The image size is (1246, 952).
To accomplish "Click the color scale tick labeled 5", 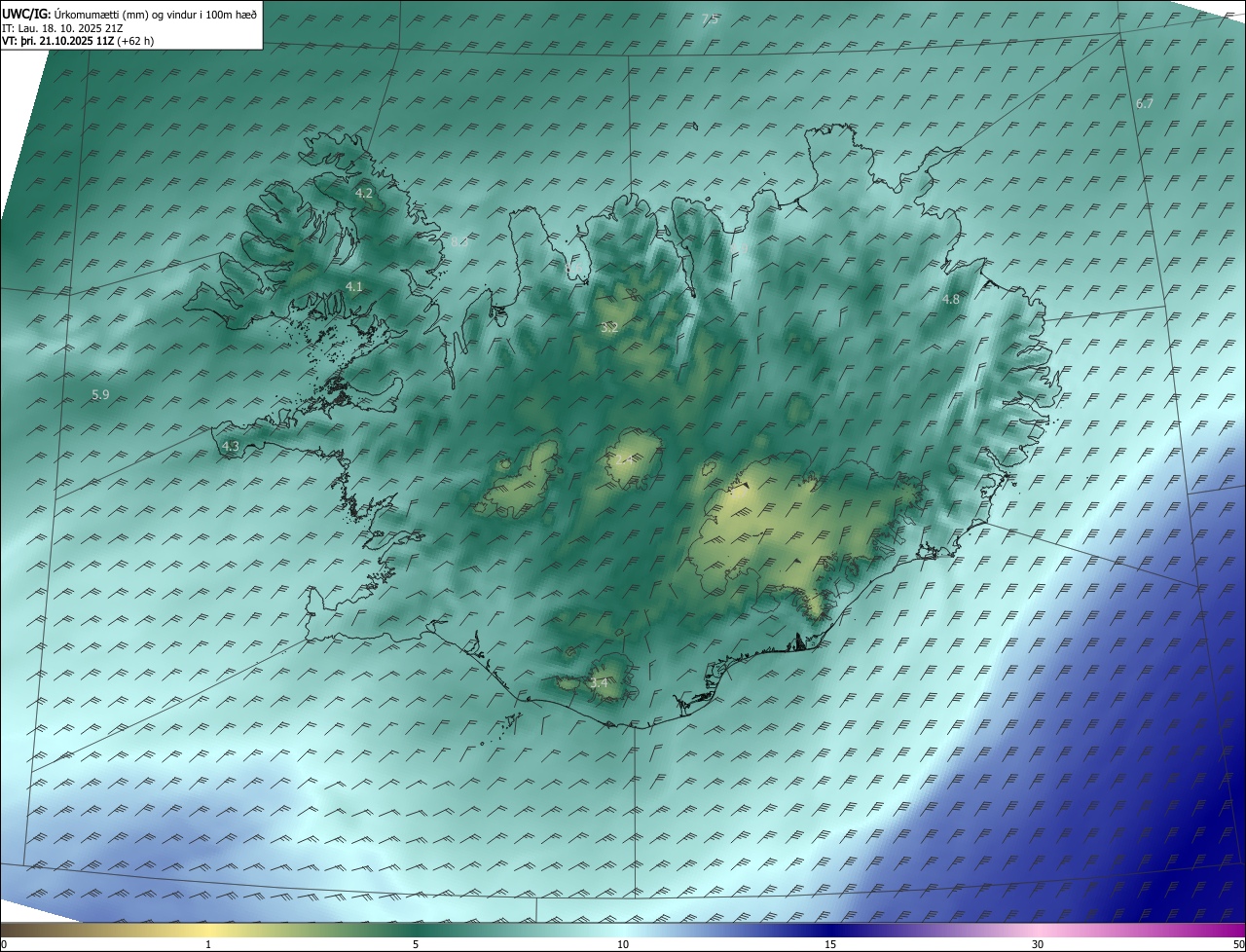I will (x=416, y=944).
